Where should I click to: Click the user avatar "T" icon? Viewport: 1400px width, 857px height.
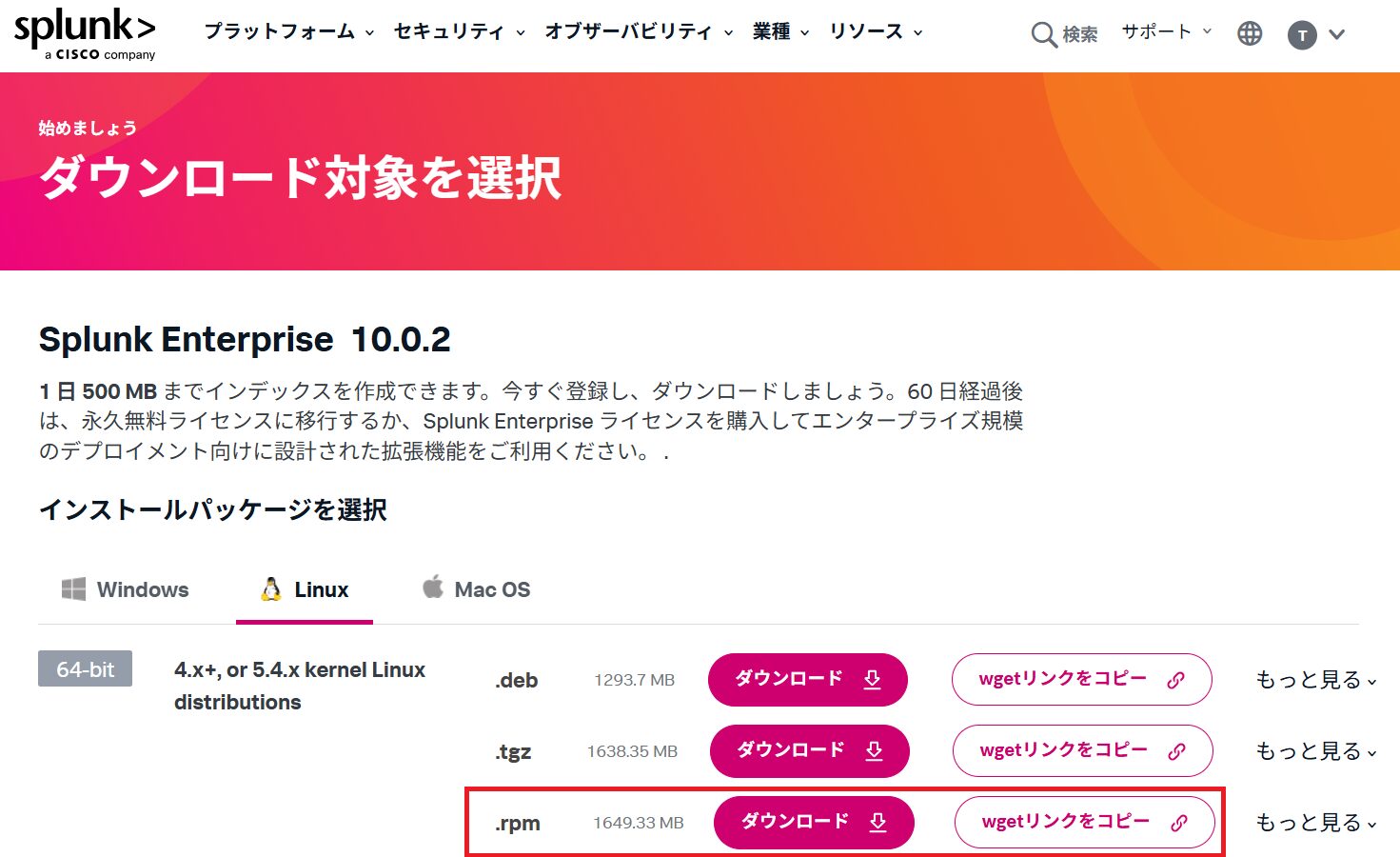pyautogui.click(x=1302, y=36)
